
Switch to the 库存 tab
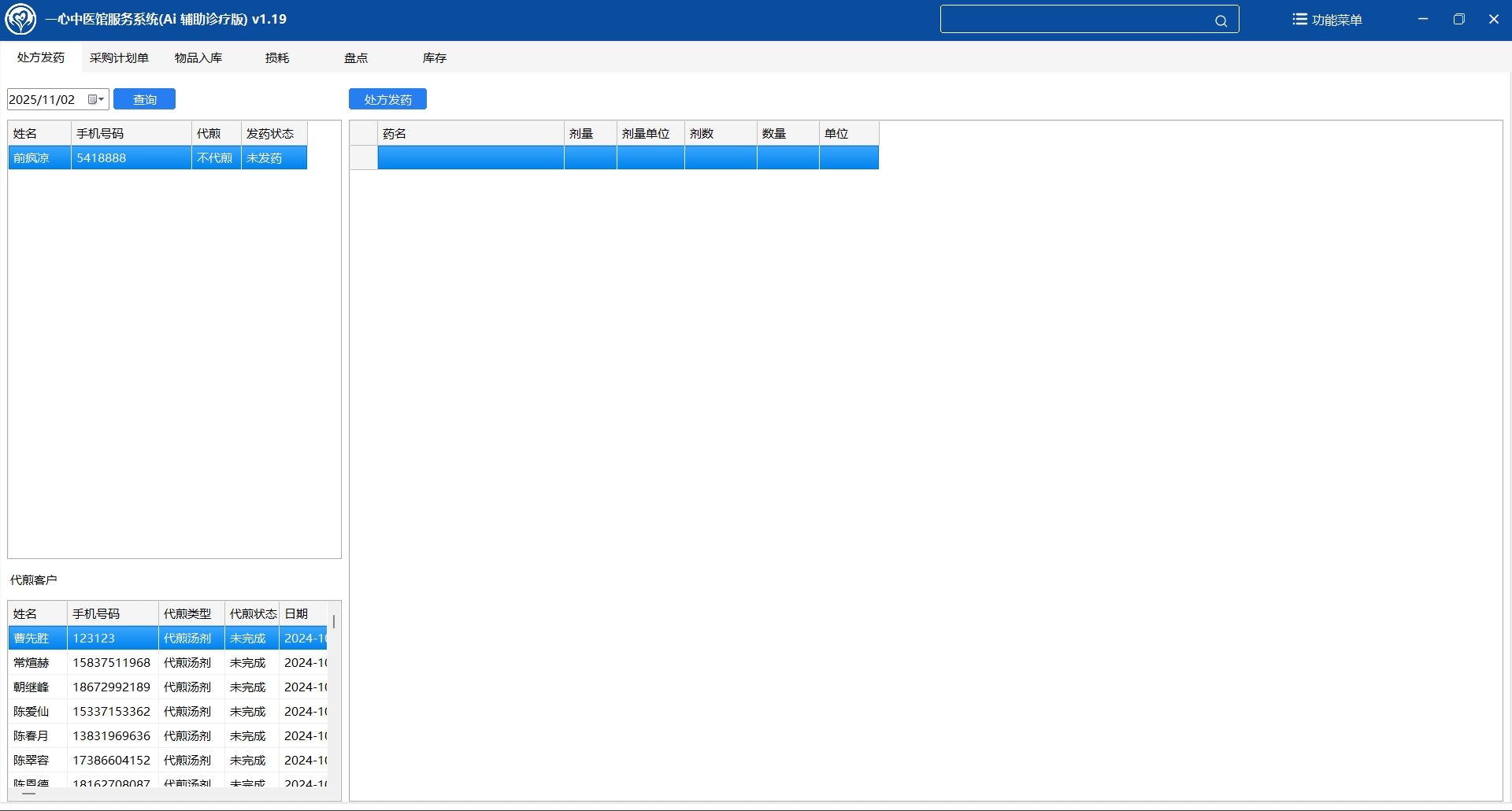[x=435, y=57]
